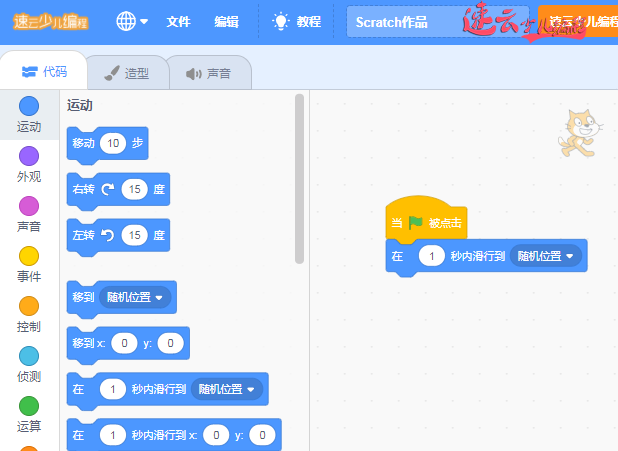Switch to the 代码 tab
Image resolution: width=618 pixels, height=451 pixels.
44,72
